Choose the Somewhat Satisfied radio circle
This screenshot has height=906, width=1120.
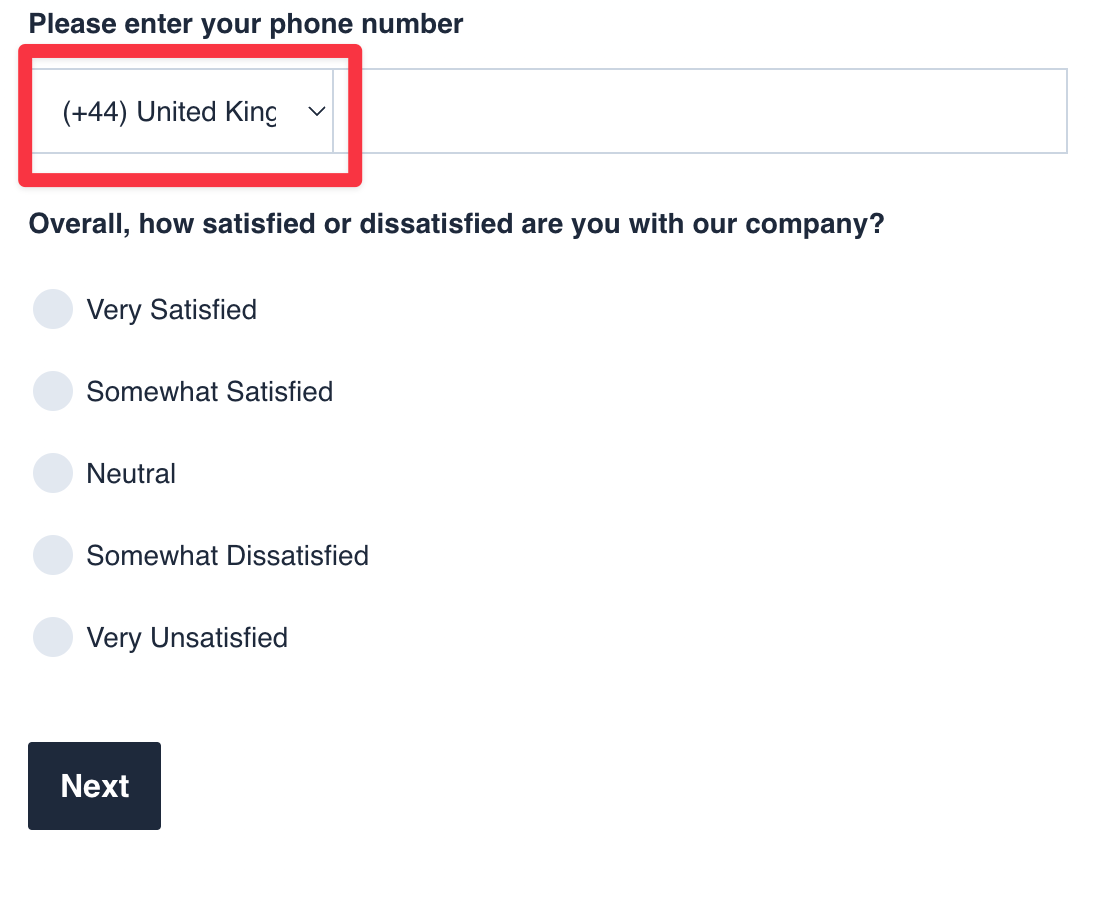point(53,391)
